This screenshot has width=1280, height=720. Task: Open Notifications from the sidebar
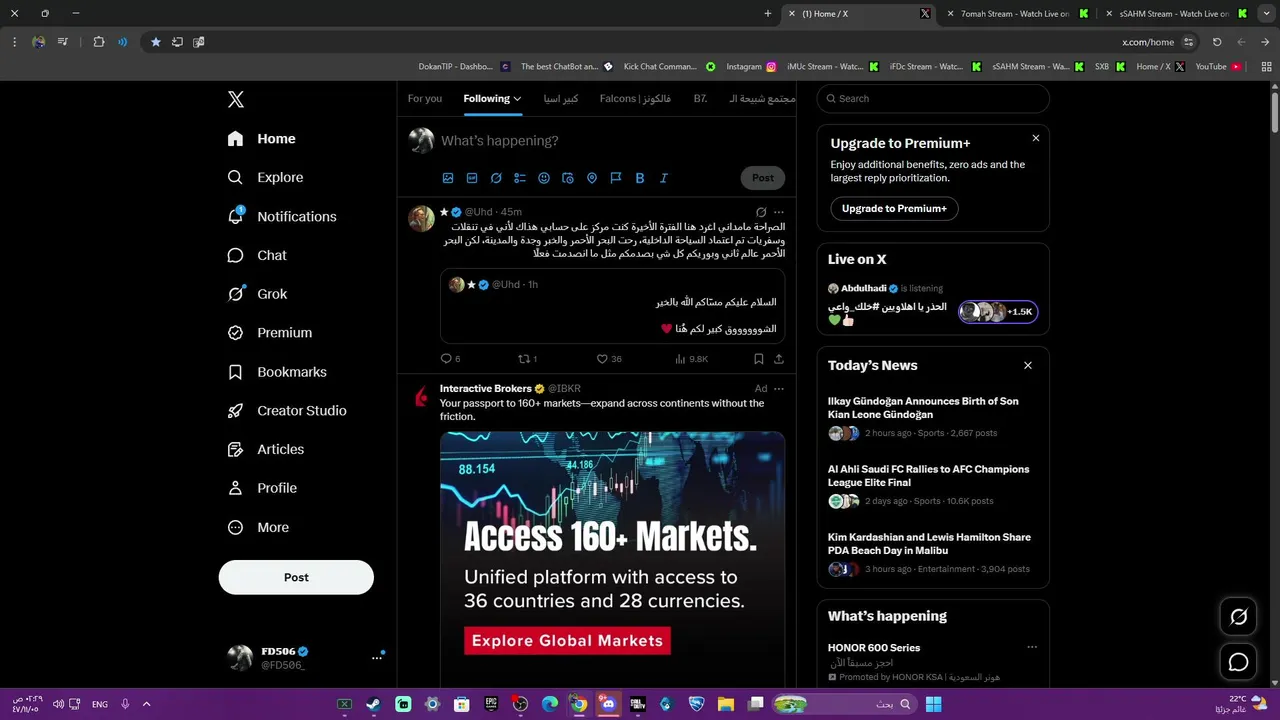point(282,216)
